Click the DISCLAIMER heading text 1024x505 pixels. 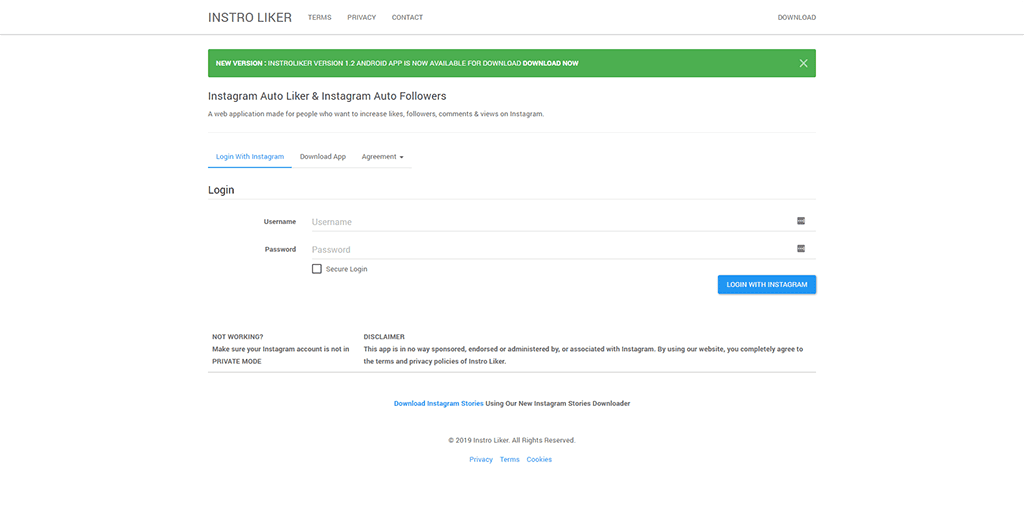pos(384,337)
